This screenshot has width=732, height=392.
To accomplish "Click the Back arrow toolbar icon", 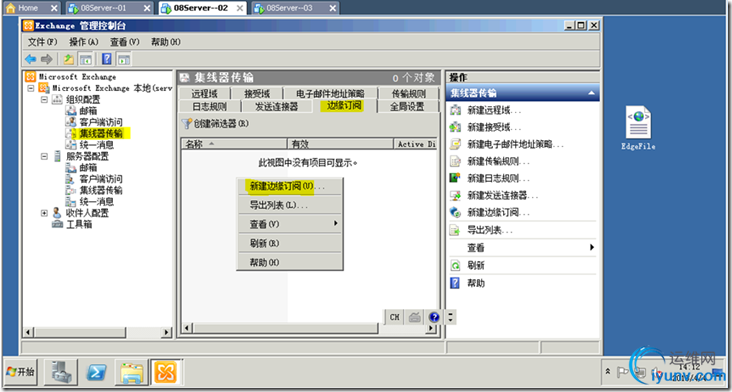I will pyautogui.click(x=30, y=59).
